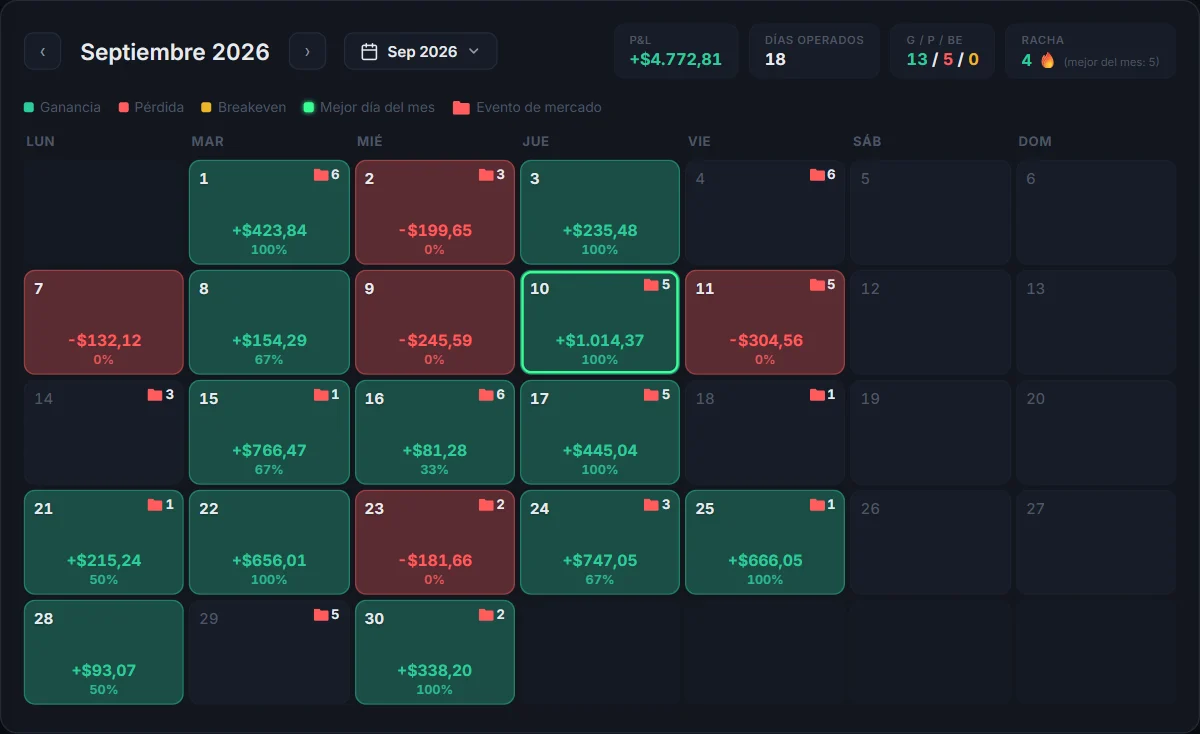The width and height of the screenshot is (1200, 734).
Task: Click market event flag on day 29
Action: tap(321, 615)
